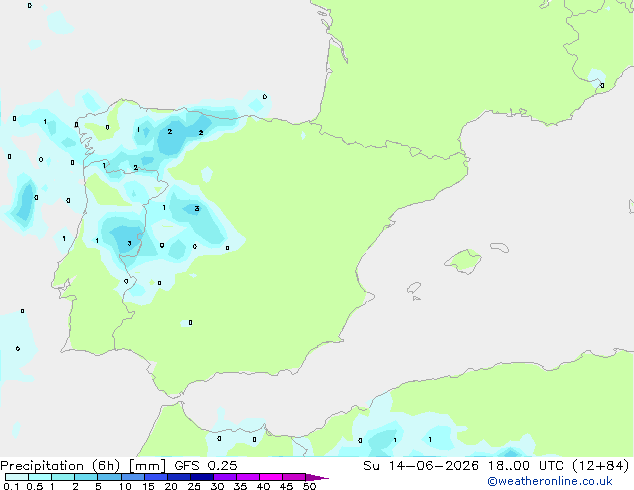Click the '0.1' legend scale label

(x=11, y=486)
